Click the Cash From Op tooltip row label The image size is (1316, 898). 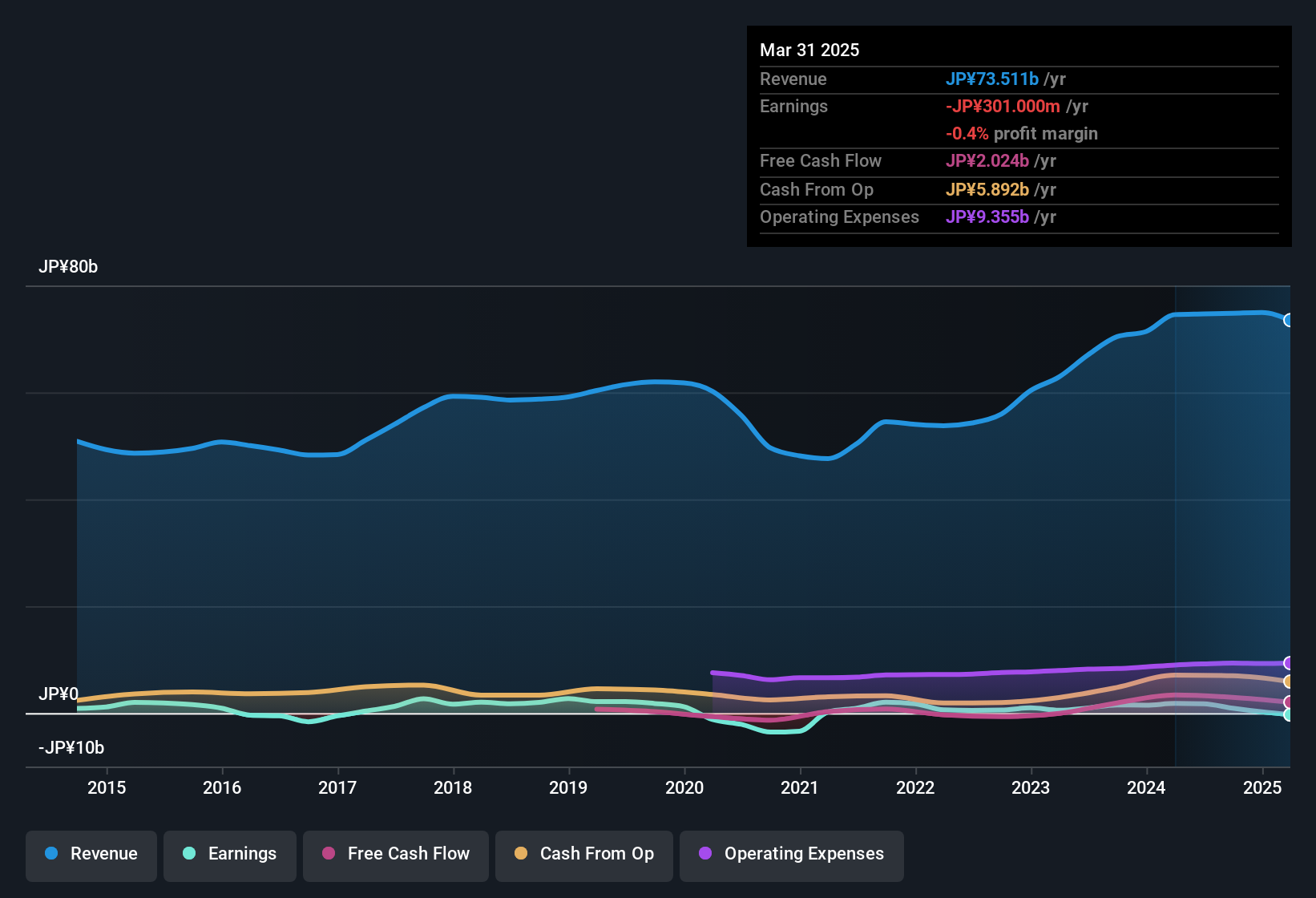pyautogui.click(x=817, y=189)
